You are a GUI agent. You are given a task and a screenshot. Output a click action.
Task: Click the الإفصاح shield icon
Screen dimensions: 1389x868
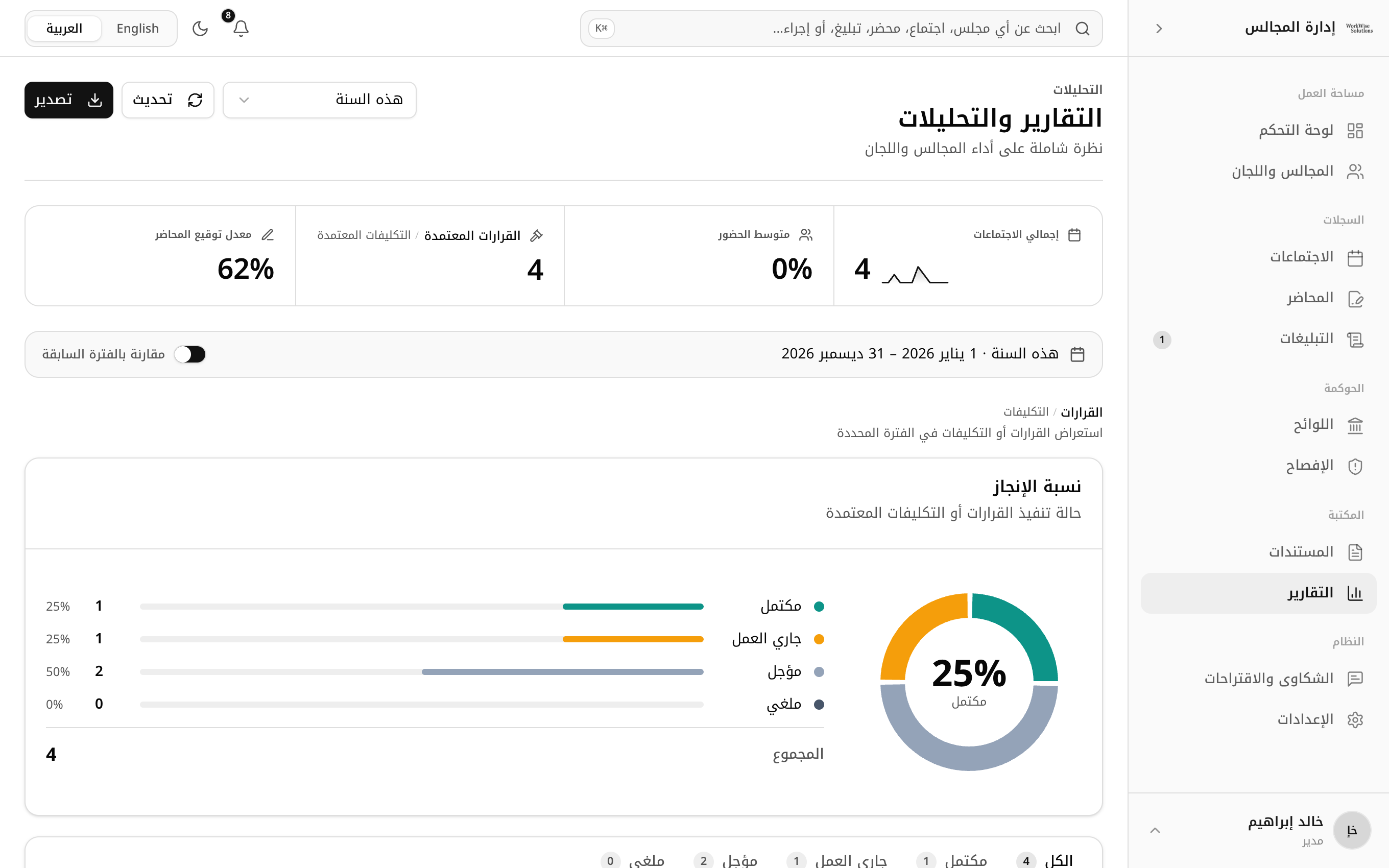tap(1355, 466)
